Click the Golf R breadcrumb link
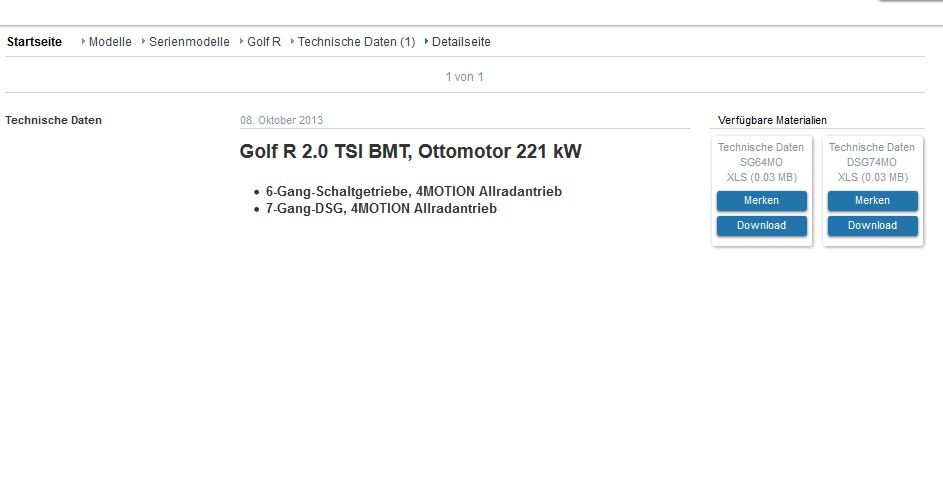Viewport: 943px width, 494px height. click(x=264, y=42)
